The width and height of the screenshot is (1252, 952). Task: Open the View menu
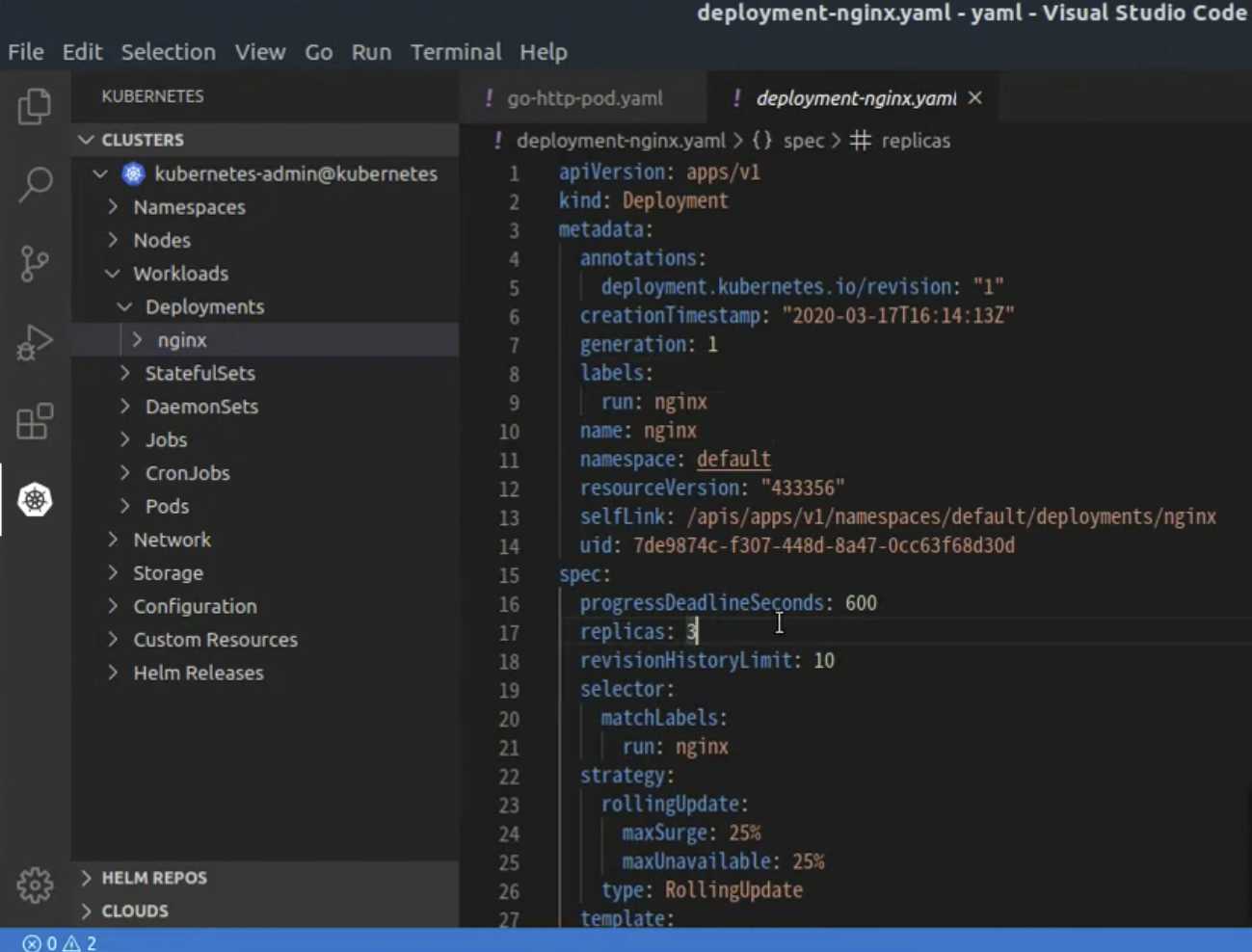coord(260,52)
